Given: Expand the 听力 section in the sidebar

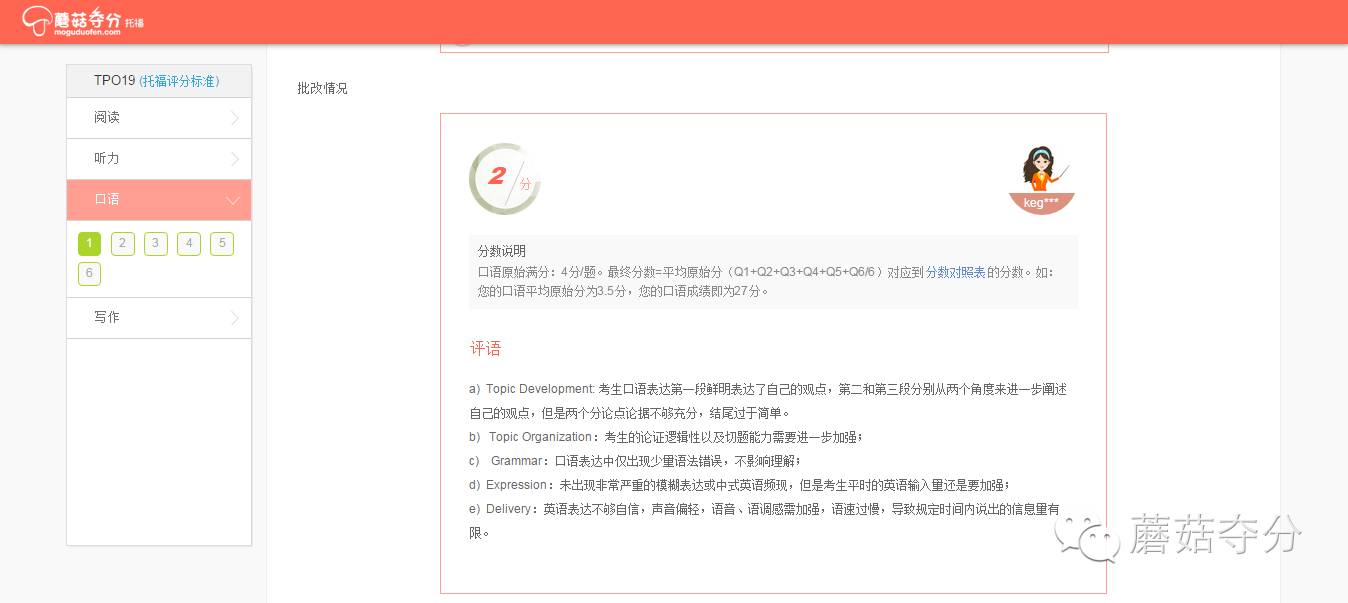Looking at the screenshot, I should pos(158,158).
